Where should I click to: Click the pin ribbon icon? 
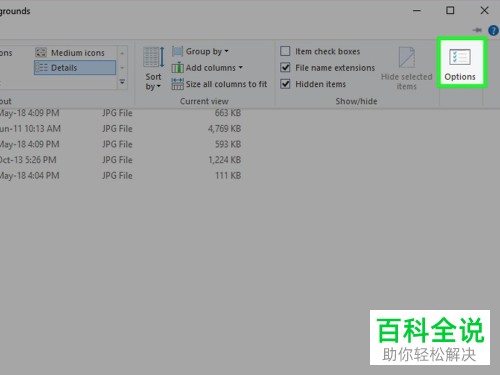coord(477,30)
